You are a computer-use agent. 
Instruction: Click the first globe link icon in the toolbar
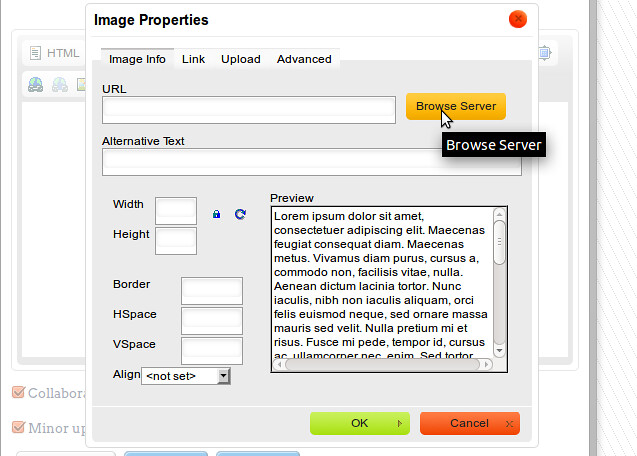[x=36, y=85]
